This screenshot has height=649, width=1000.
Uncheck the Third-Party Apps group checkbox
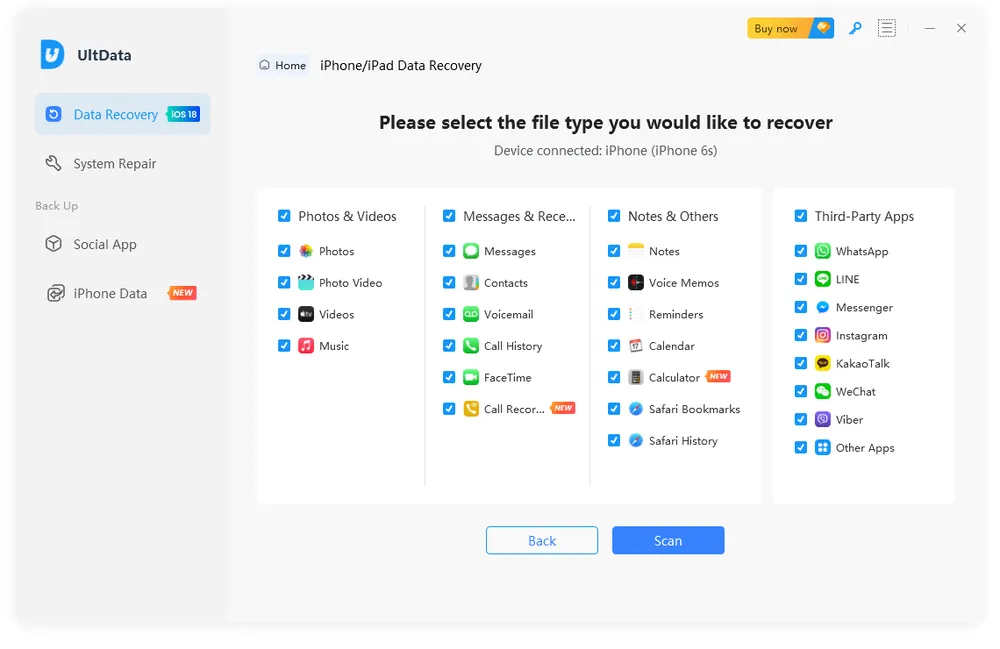[x=801, y=216]
